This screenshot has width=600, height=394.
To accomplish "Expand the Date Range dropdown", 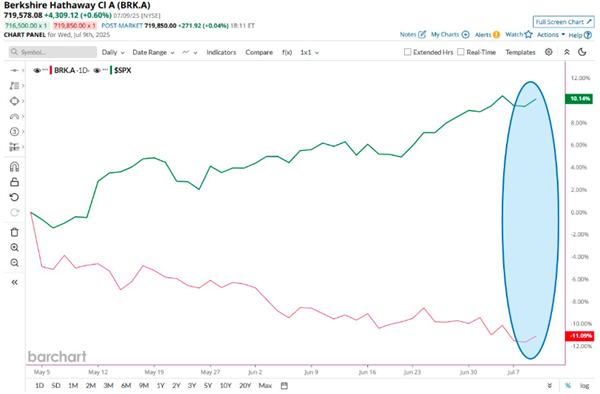I will pyautogui.click(x=153, y=52).
